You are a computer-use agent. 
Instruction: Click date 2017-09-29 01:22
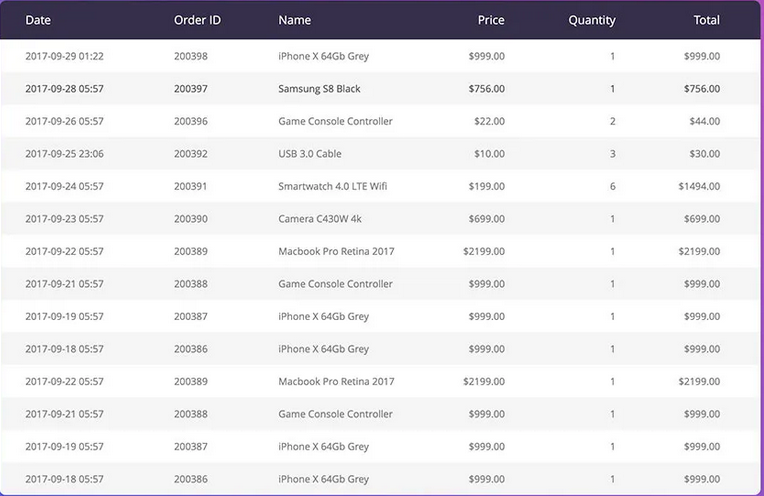(x=64, y=56)
